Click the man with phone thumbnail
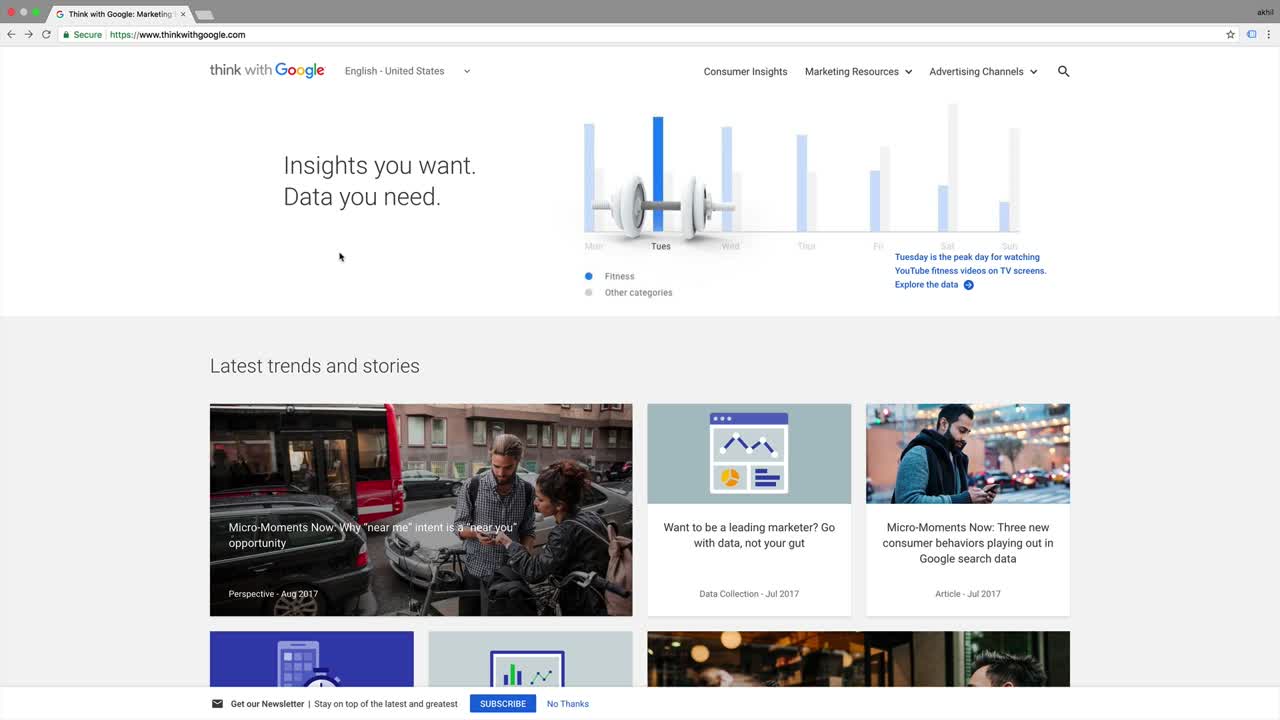 click(x=968, y=454)
